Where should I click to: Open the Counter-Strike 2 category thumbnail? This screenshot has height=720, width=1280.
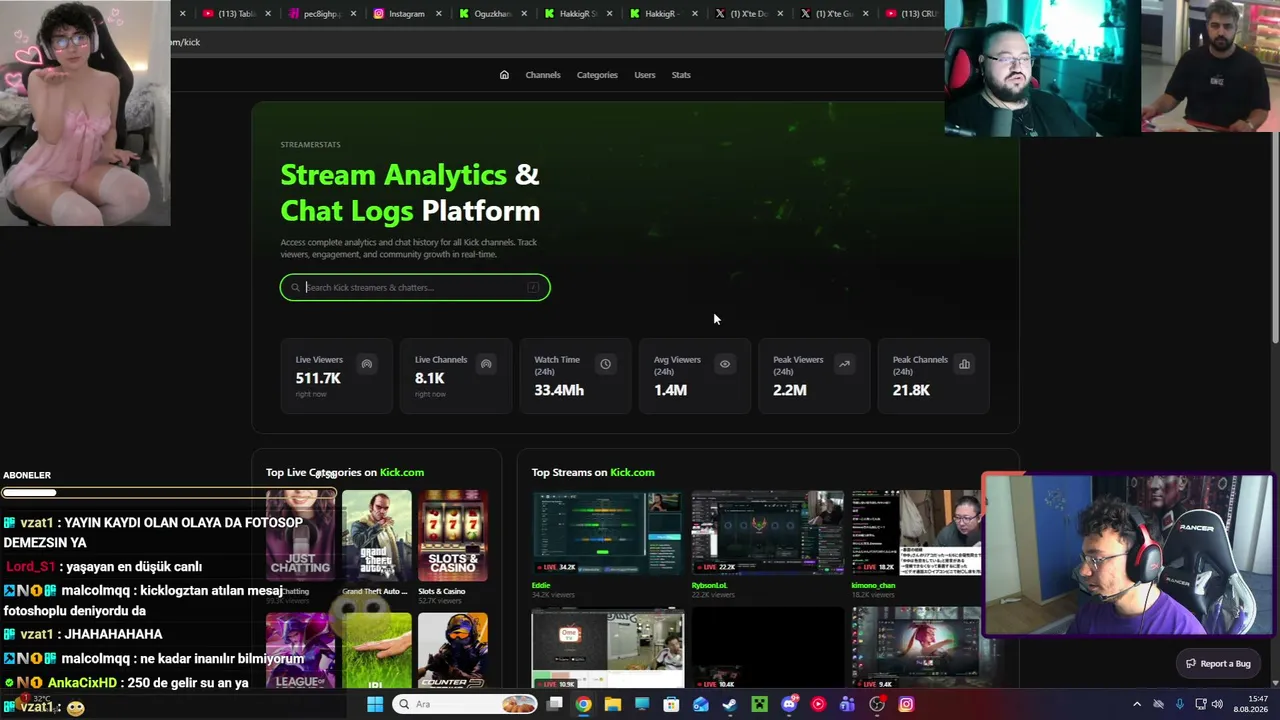point(453,650)
